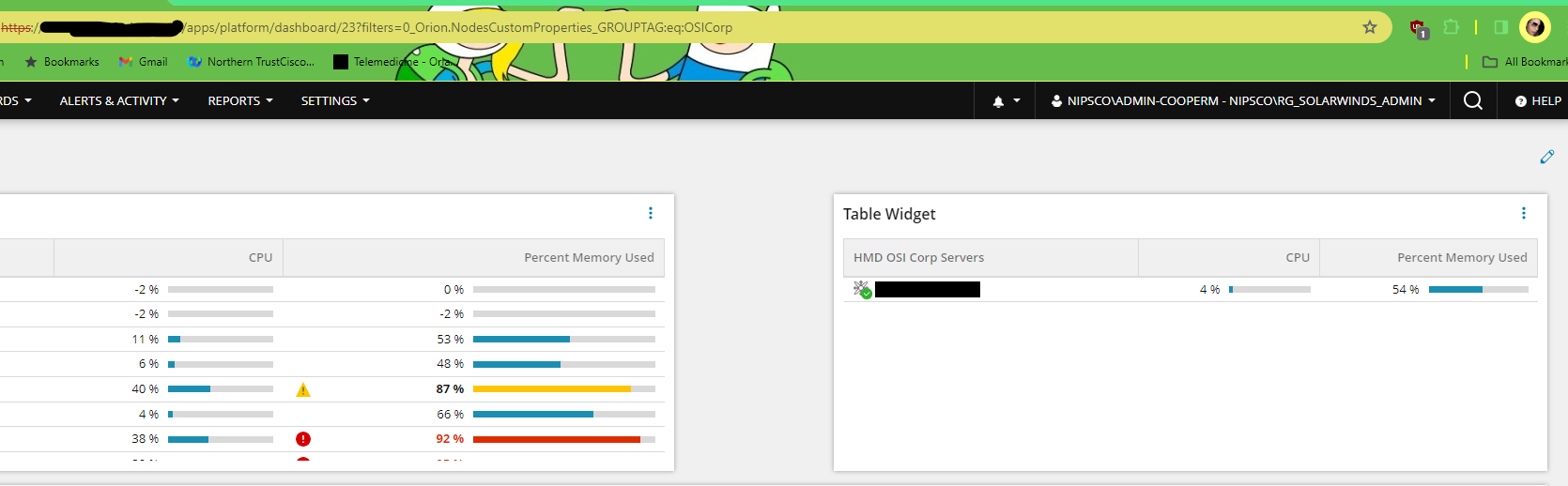Select the 92 % memory value
The width and height of the screenshot is (1568, 486).
point(450,439)
